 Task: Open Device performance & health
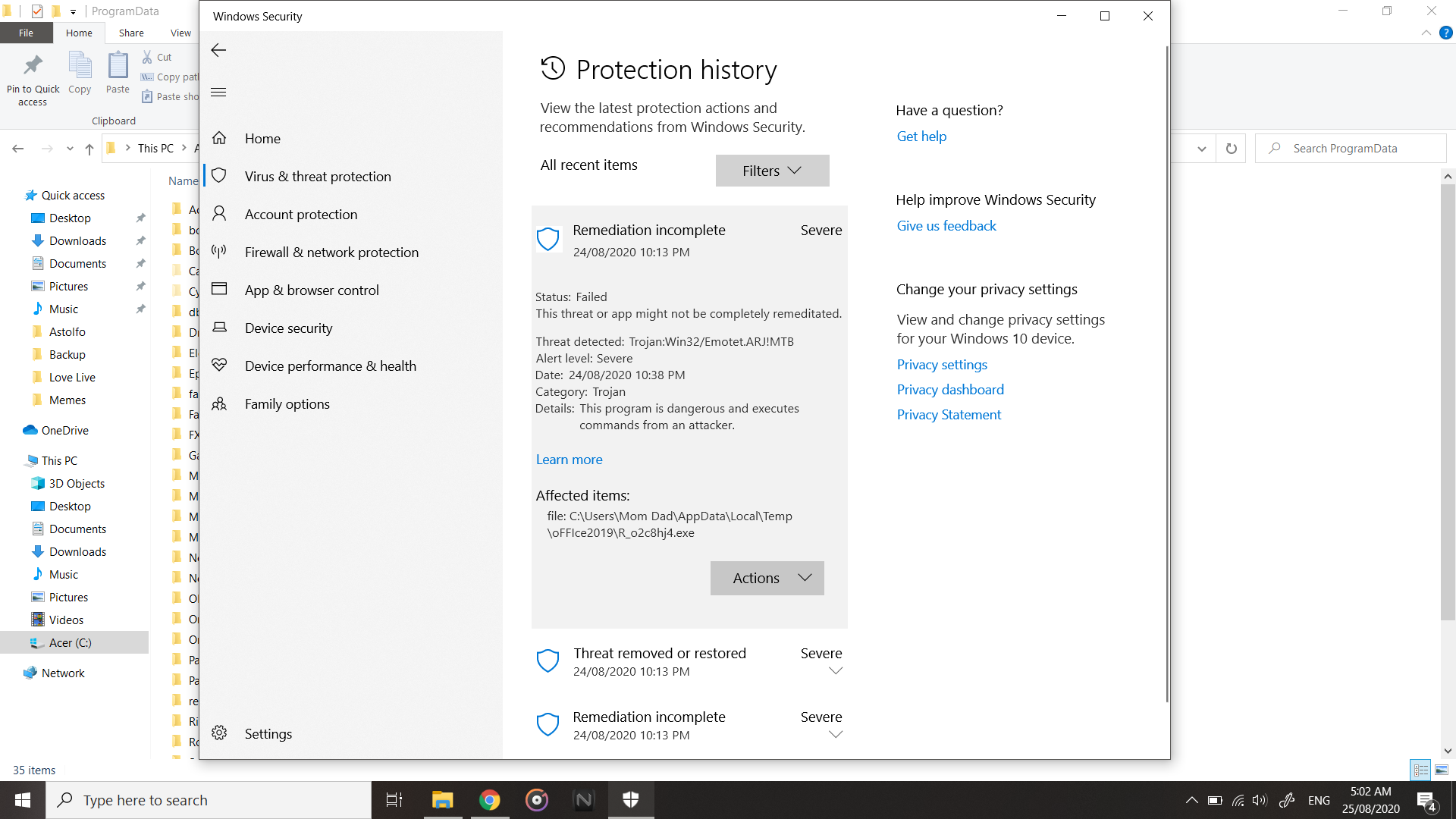(330, 366)
